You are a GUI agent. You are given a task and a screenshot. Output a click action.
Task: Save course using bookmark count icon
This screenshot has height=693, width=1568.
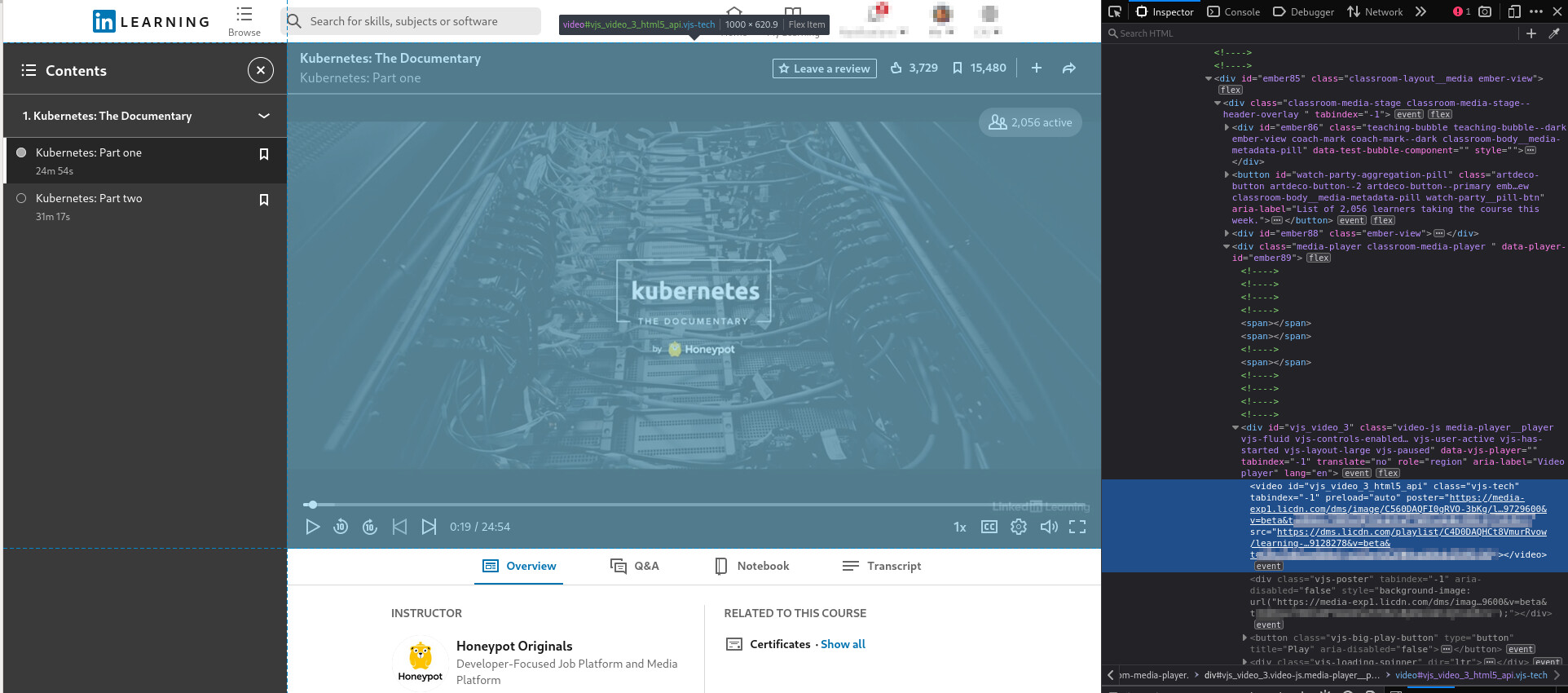pos(958,68)
